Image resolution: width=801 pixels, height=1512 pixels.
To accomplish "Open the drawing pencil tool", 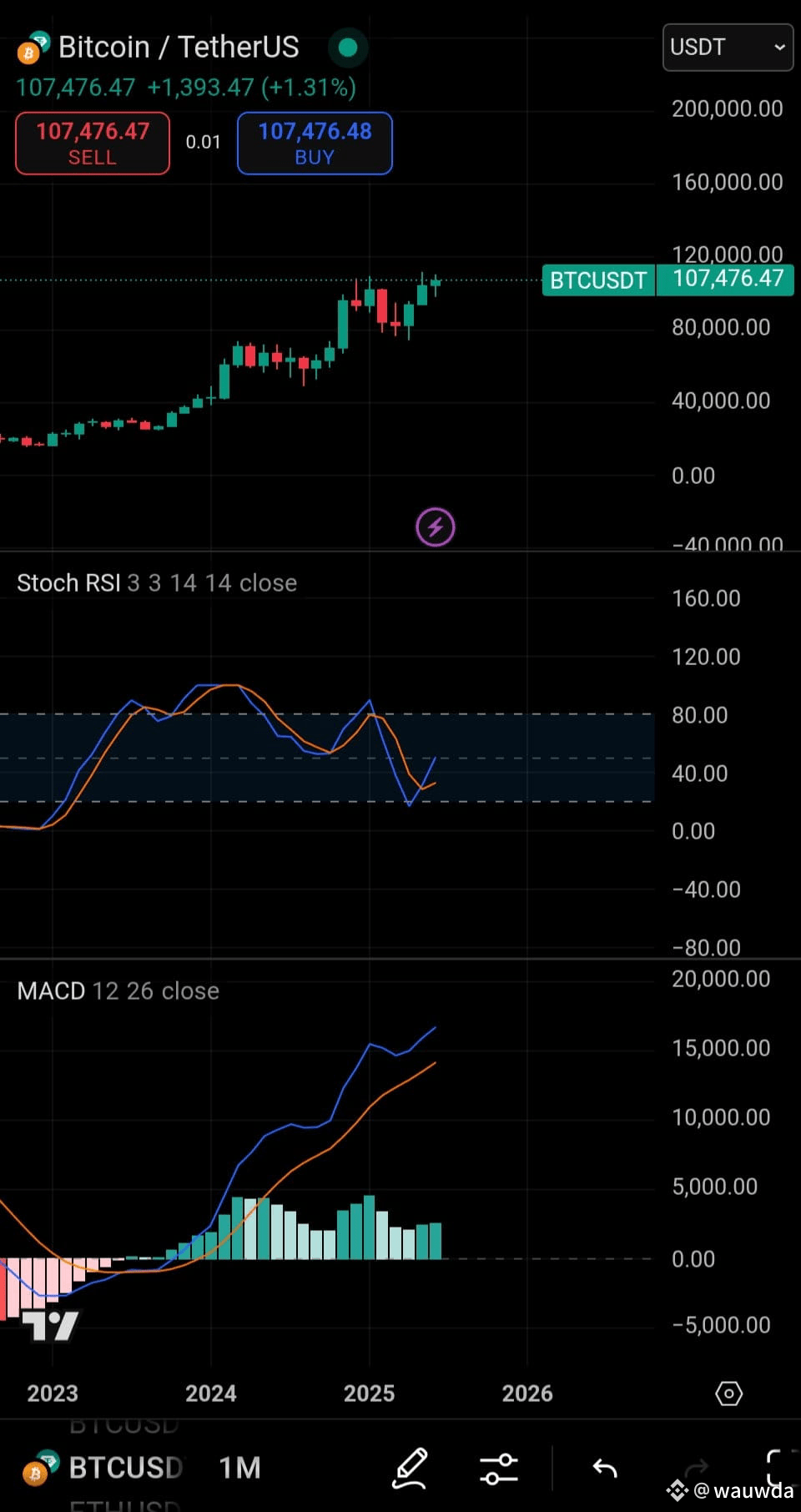I will click(x=411, y=1468).
